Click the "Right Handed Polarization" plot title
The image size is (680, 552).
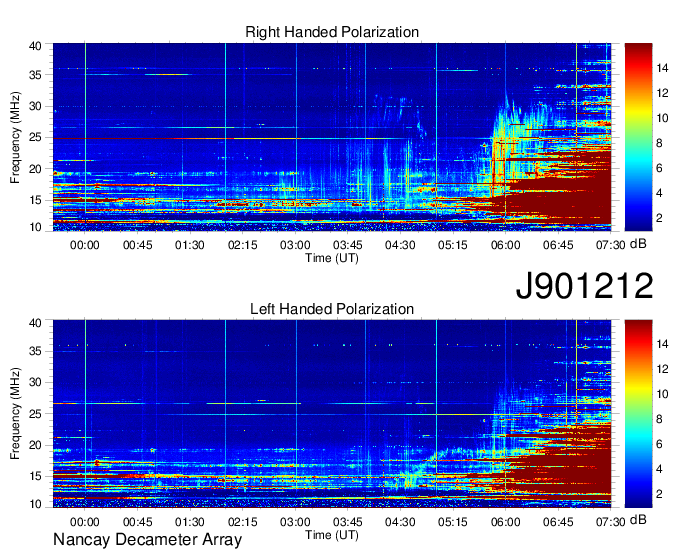click(332, 32)
